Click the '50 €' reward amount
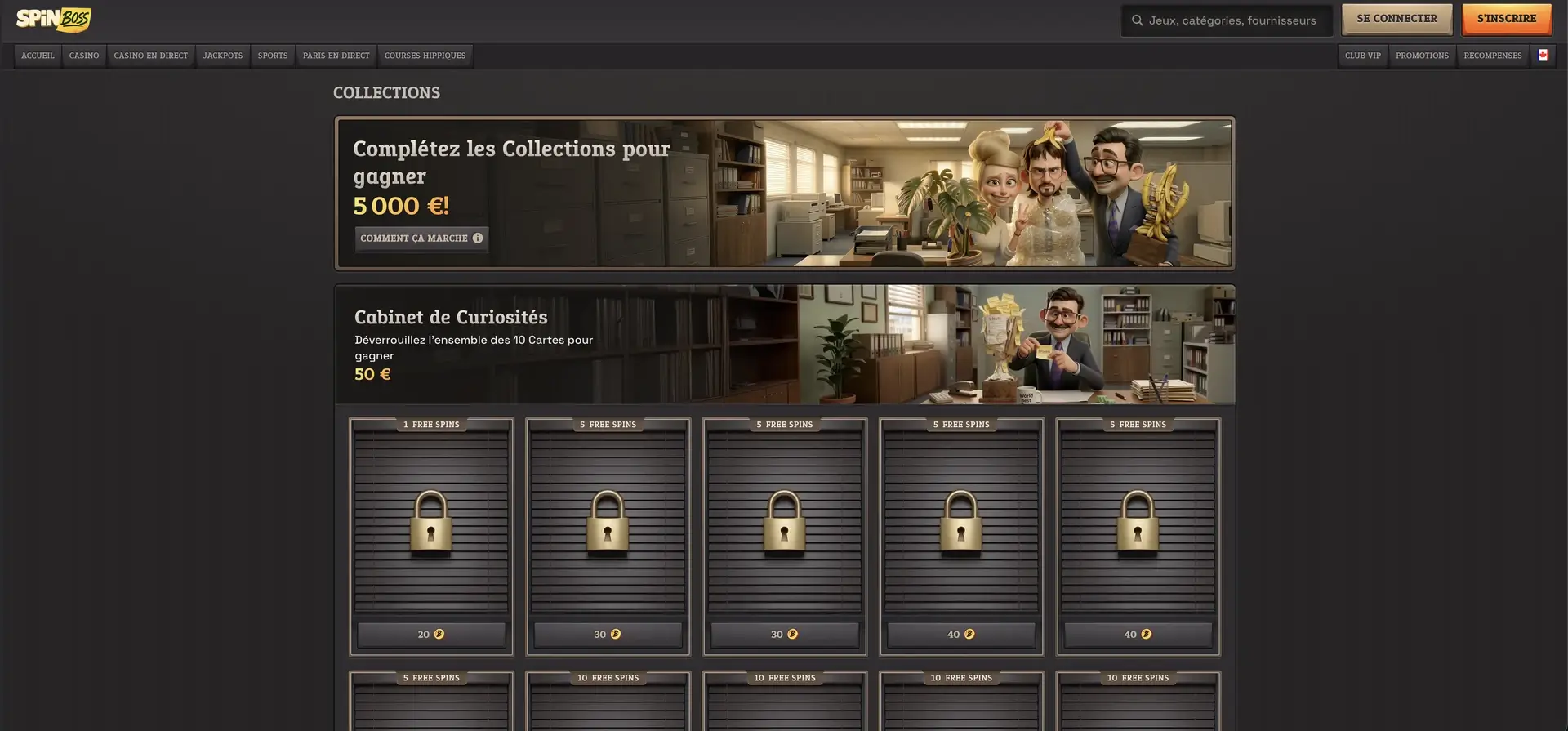The height and width of the screenshot is (731, 1568). (x=372, y=374)
